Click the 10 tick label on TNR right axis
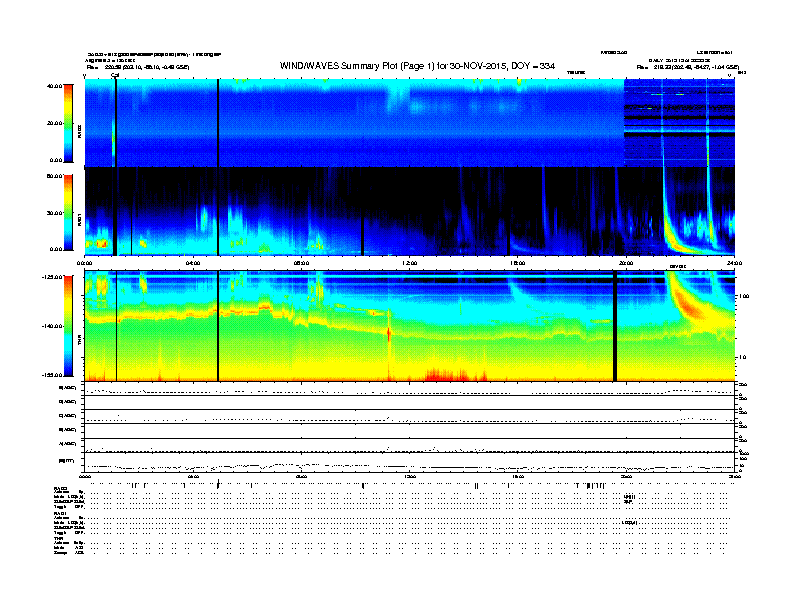Image resolution: width=792 pixels, height=612 pixels. click(x=742, y=358)
